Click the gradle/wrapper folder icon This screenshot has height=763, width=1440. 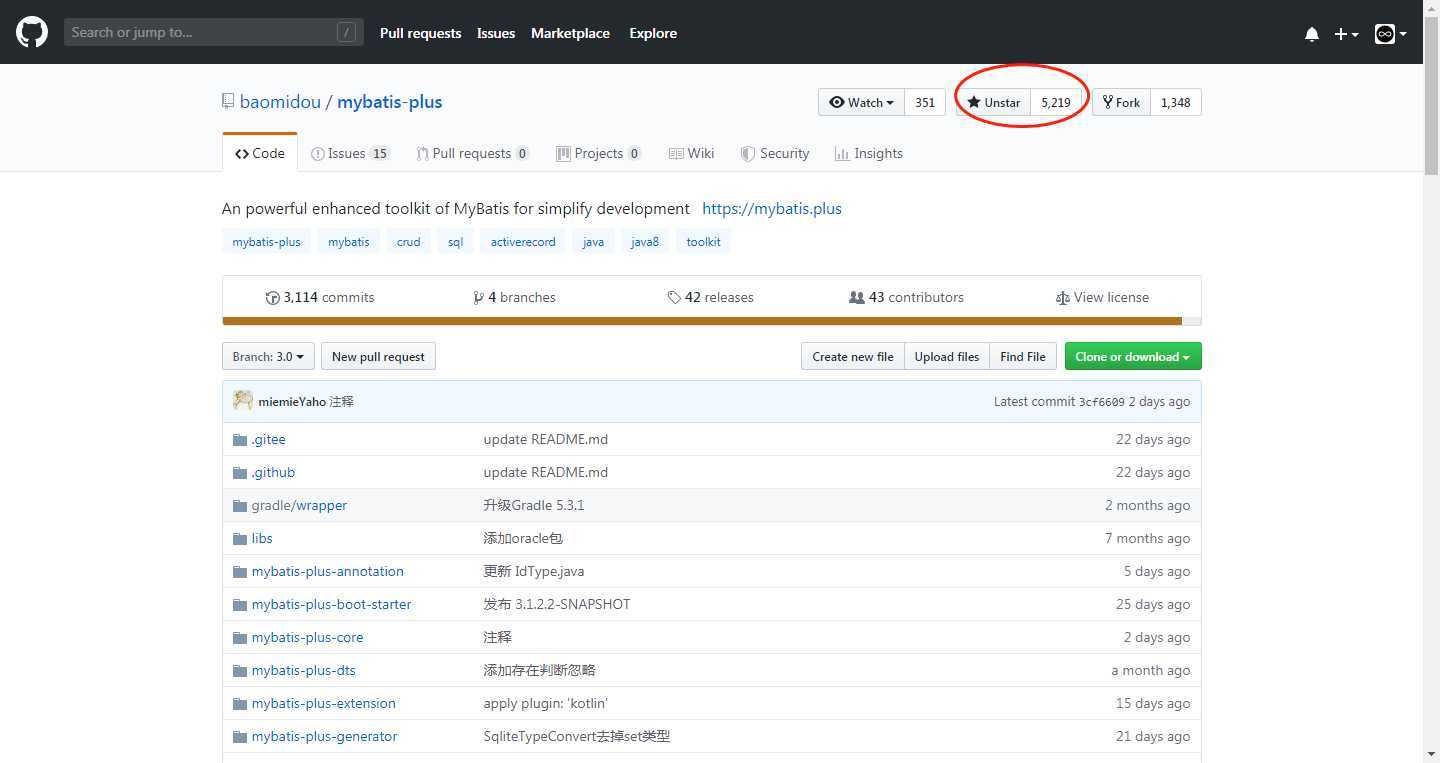pos(240,506)
